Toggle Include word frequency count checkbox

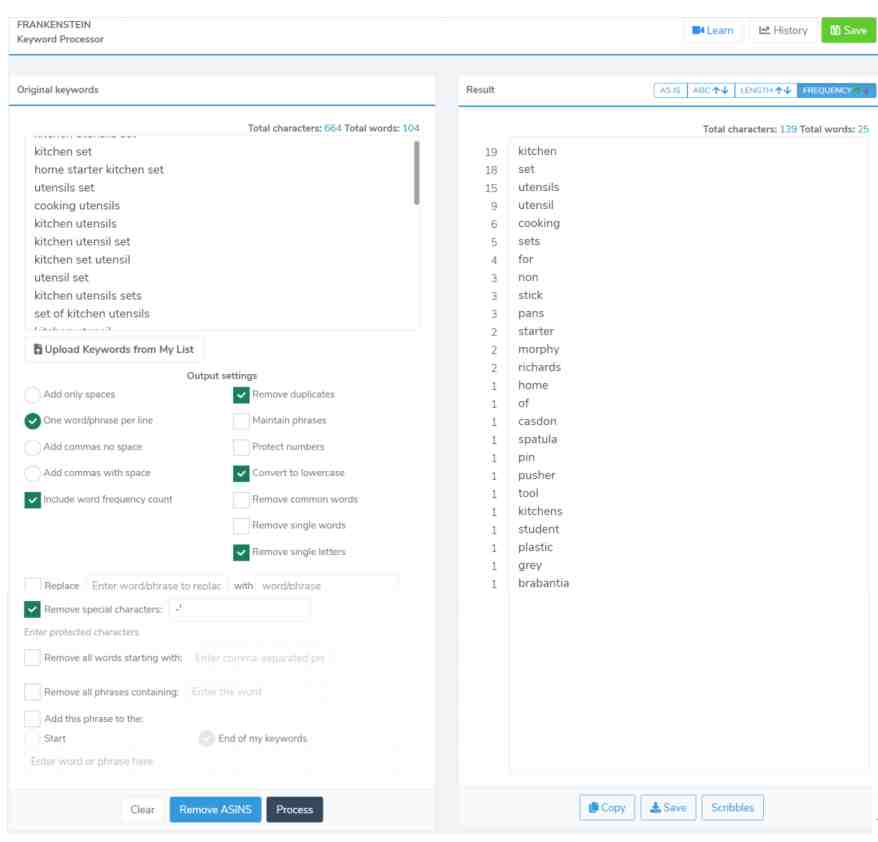click(x=32, y=499)
